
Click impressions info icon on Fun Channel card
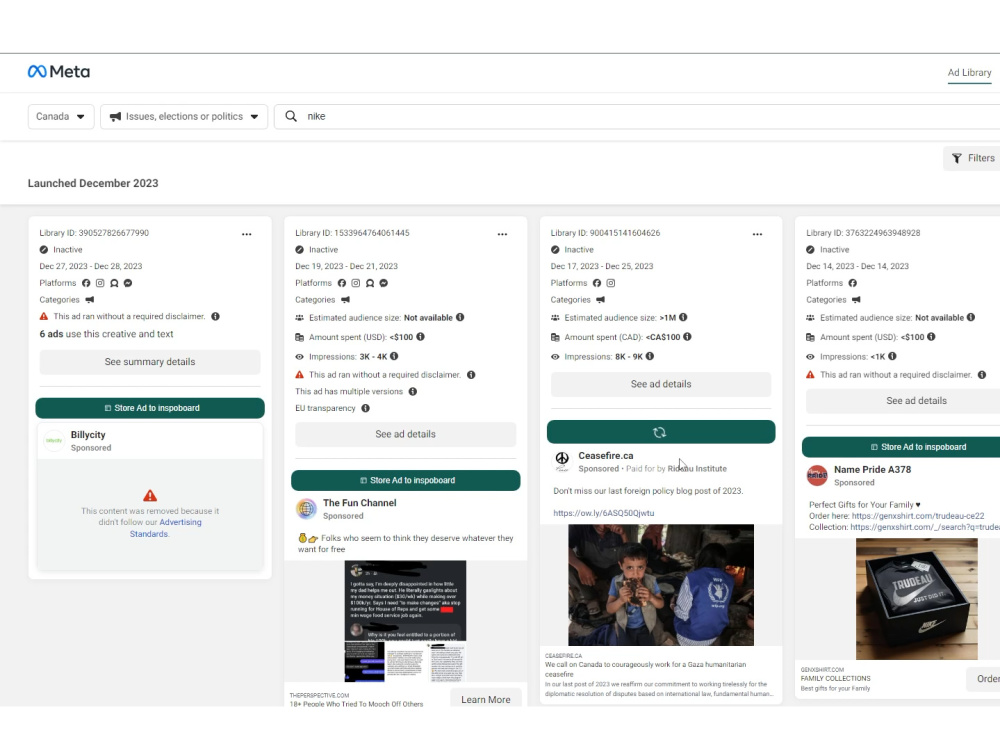(394, 356)
